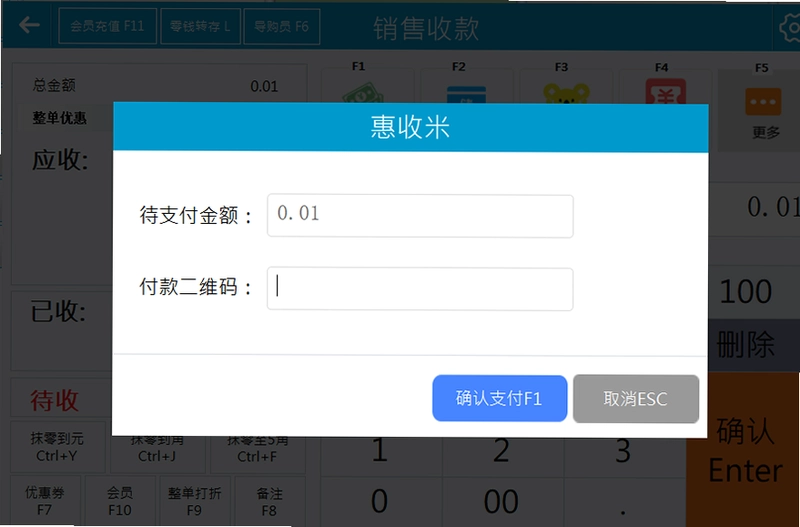Click the 惠收米 dialog title
Image resolution: width=800 pixels, height=527 pixels.
pos(410,127)
